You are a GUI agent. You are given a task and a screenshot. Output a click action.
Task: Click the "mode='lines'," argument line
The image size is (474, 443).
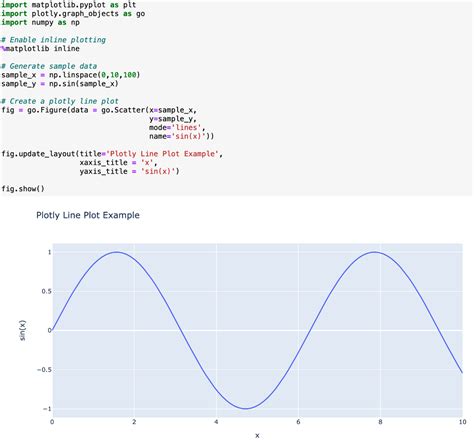[x=177, y=128]
